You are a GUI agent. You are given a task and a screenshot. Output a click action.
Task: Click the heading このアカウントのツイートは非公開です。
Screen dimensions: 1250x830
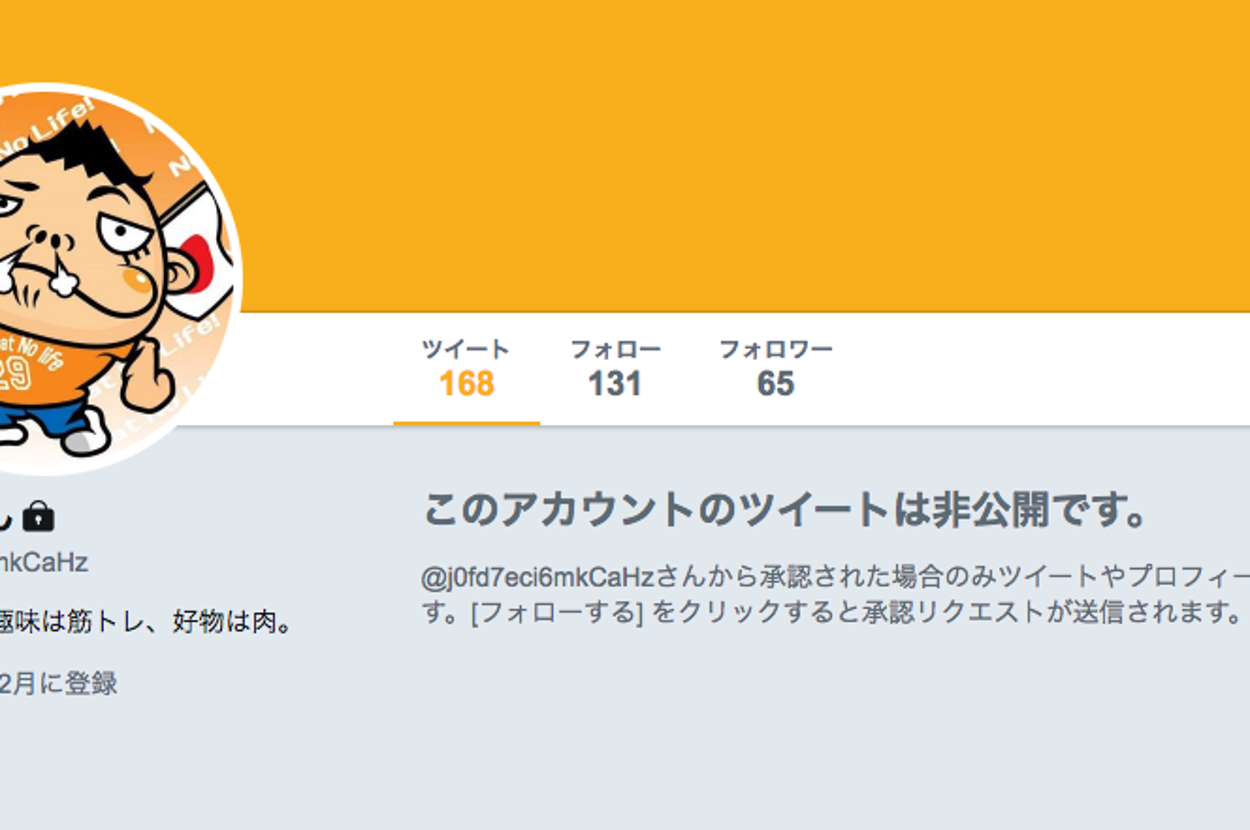click(x=785, y=510)
